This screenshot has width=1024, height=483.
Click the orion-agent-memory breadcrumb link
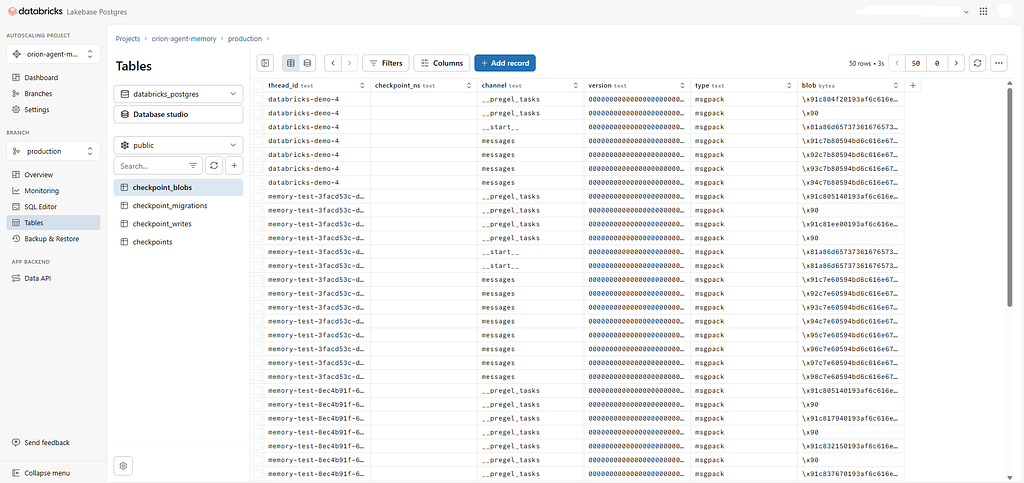pos(185,39)
